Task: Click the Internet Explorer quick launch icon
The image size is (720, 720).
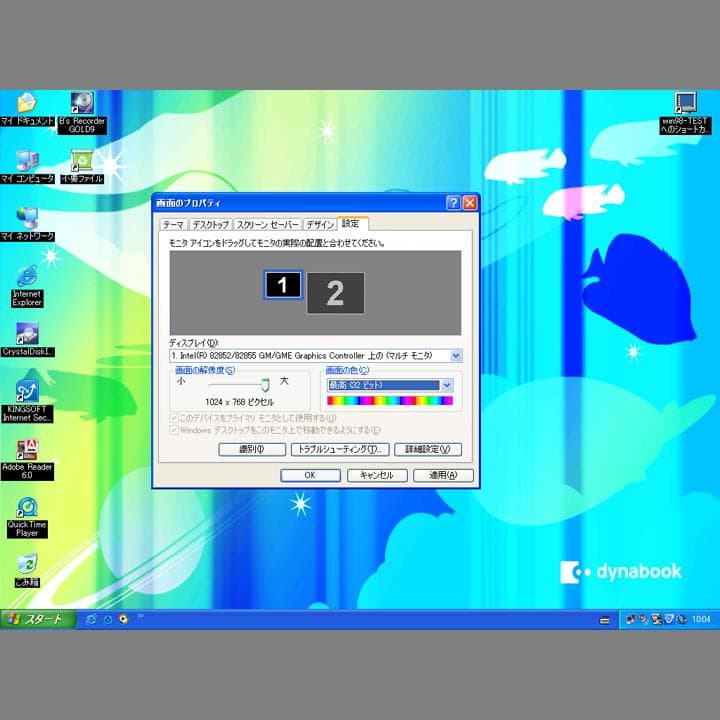Action: (91, 619)
